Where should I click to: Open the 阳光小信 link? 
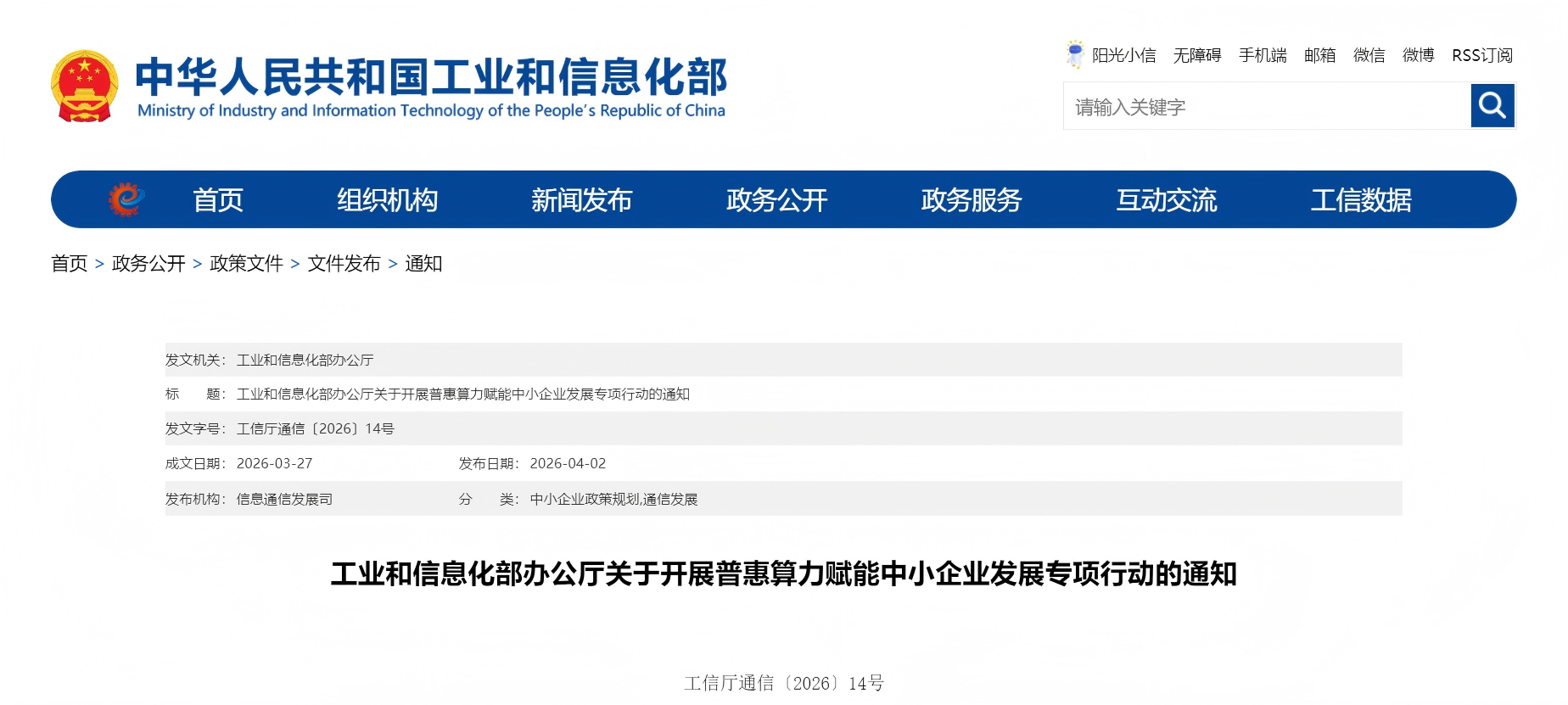[x=1123, y=55]
